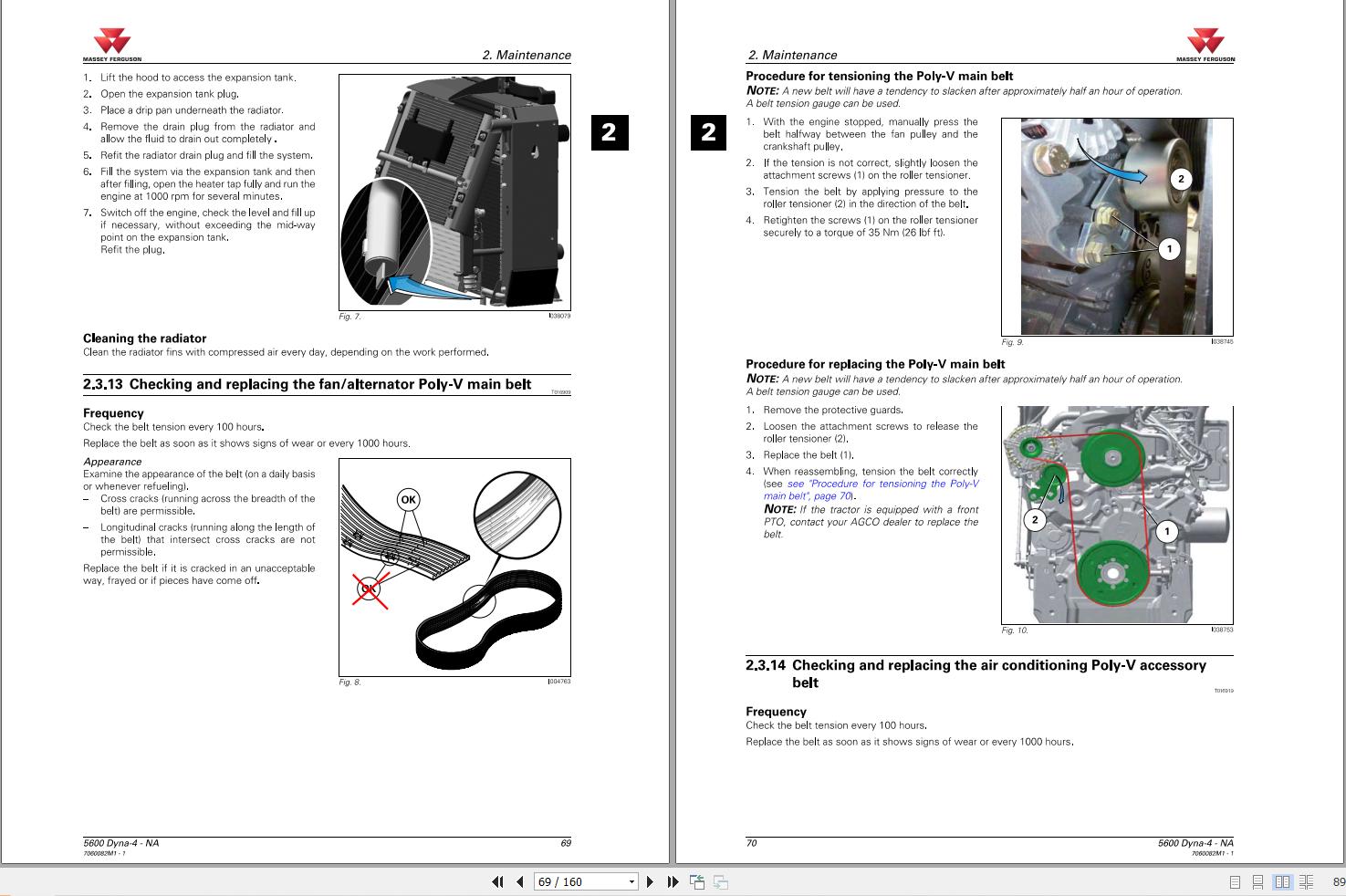Go to the first page
Image resolution: width=1346 pixels, height=896 pixels.
(497, 881)
